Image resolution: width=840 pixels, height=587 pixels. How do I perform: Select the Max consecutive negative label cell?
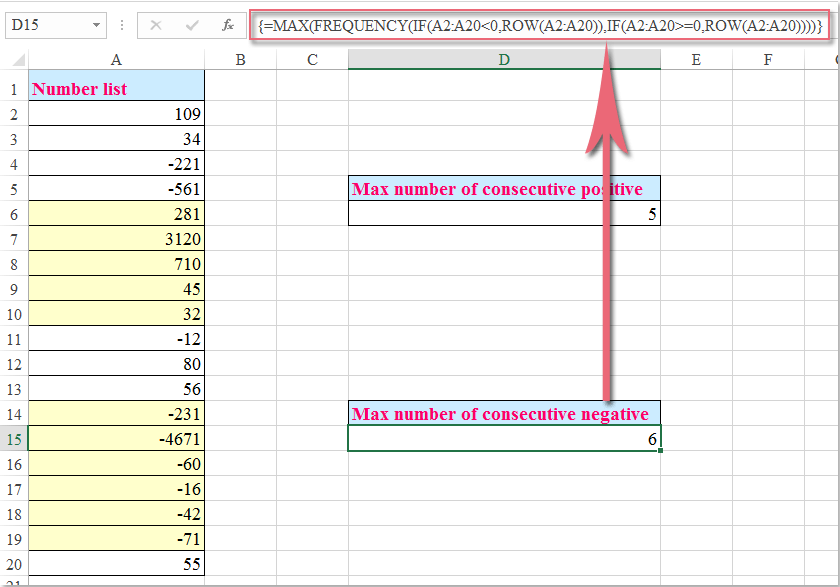coord(503,412)
